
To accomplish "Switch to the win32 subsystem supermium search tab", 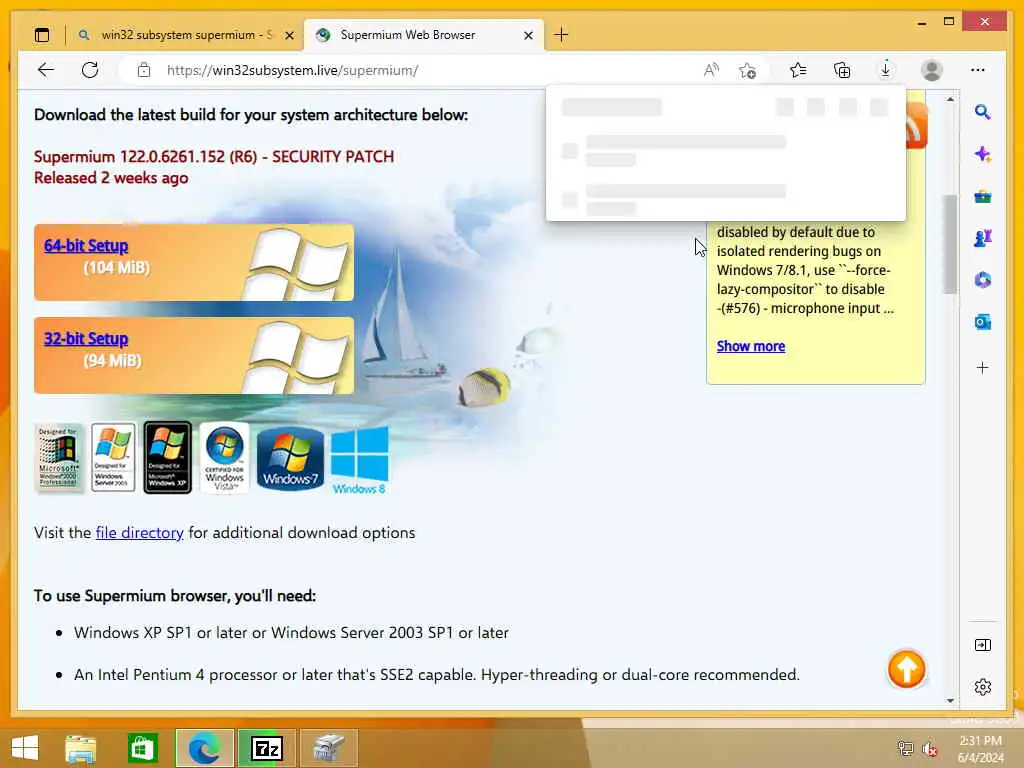I will tap(185, 35).
